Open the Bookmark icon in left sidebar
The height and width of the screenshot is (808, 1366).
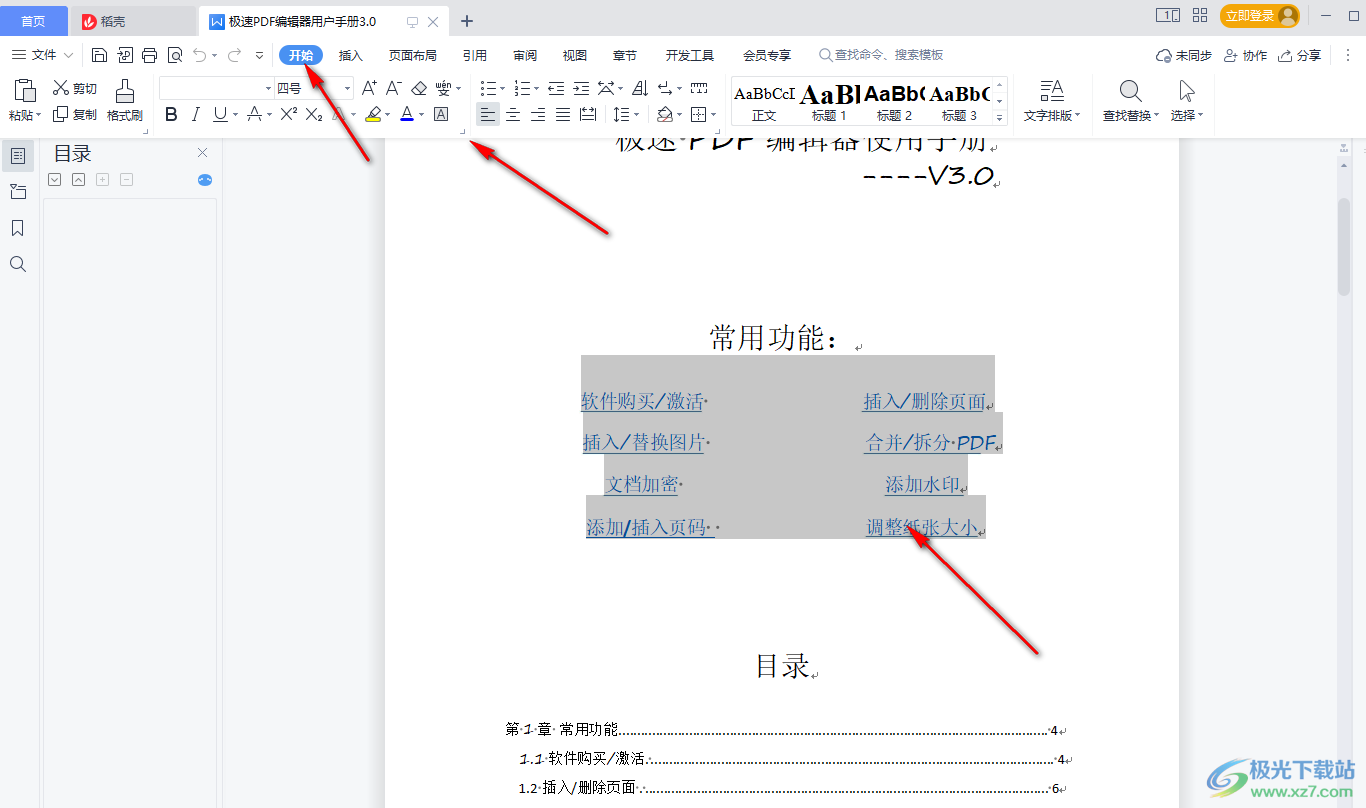click(x=17, y=228)
